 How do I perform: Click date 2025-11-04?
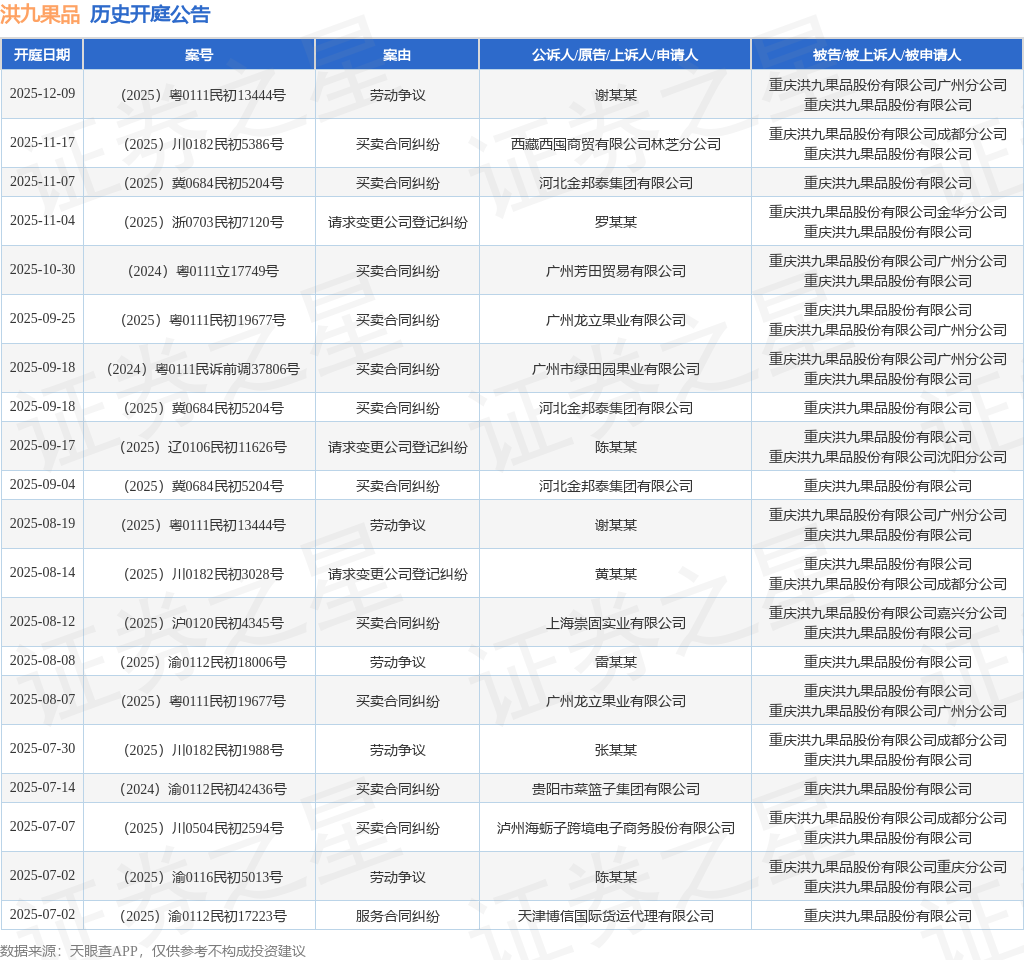[x=42, y=221]
